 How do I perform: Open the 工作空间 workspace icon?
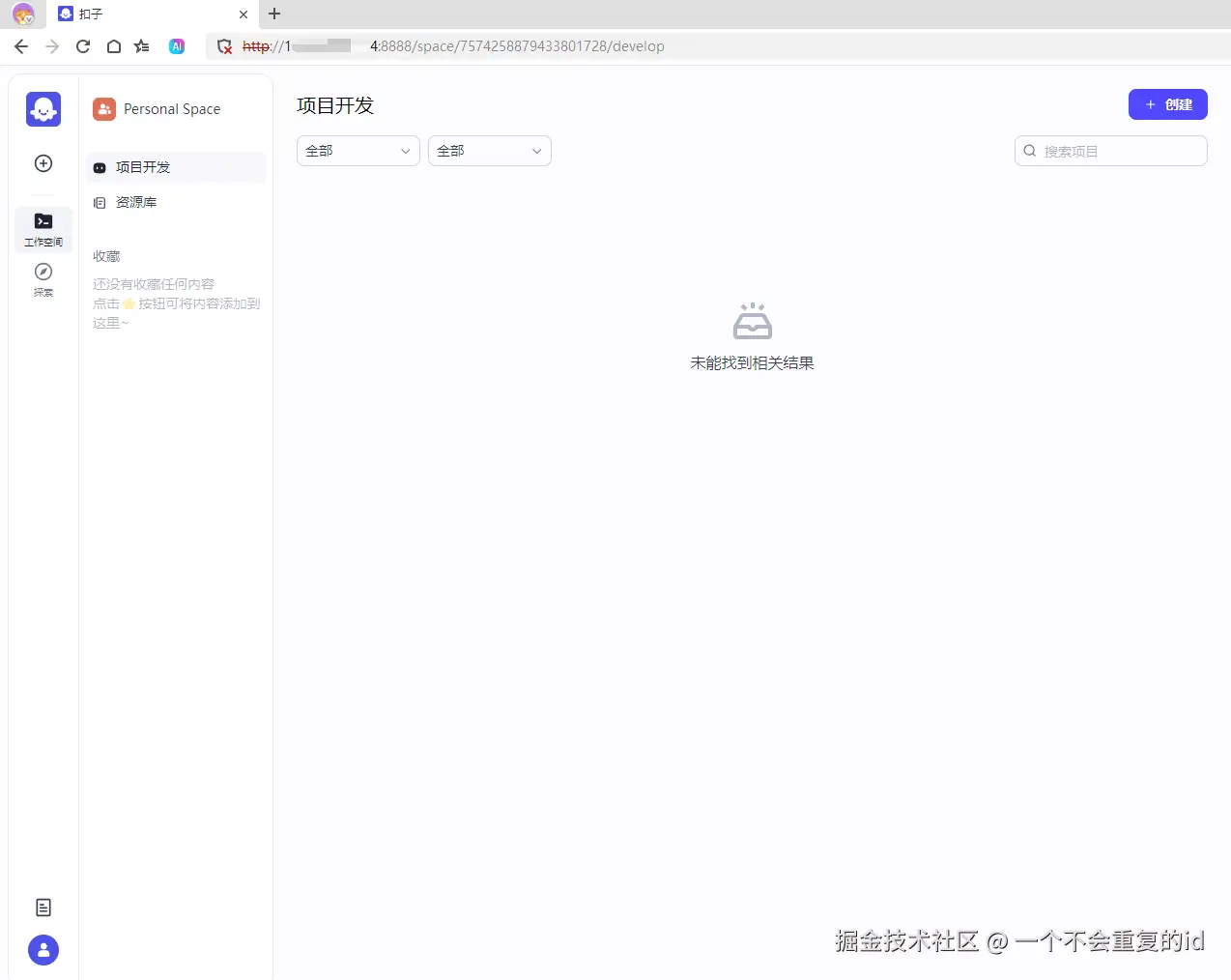click(x=43, y=229)
